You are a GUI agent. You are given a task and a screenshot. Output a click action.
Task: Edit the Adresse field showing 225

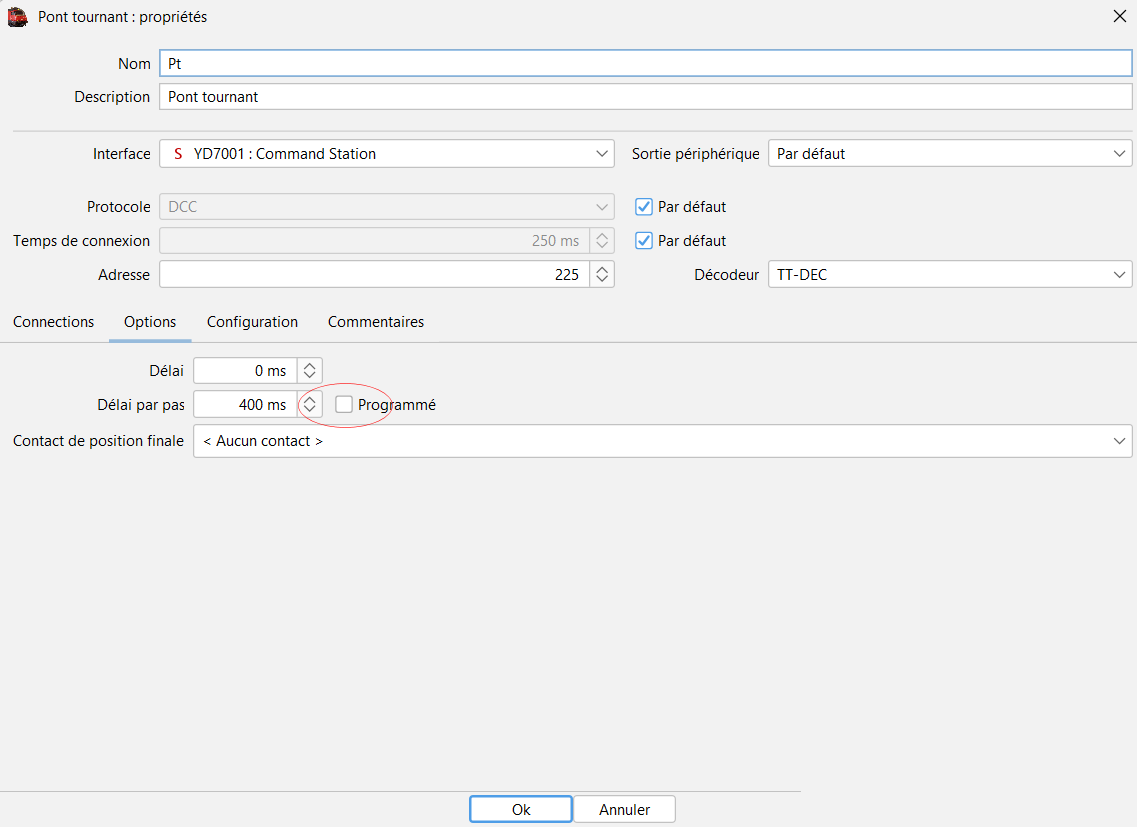point(374,274)
